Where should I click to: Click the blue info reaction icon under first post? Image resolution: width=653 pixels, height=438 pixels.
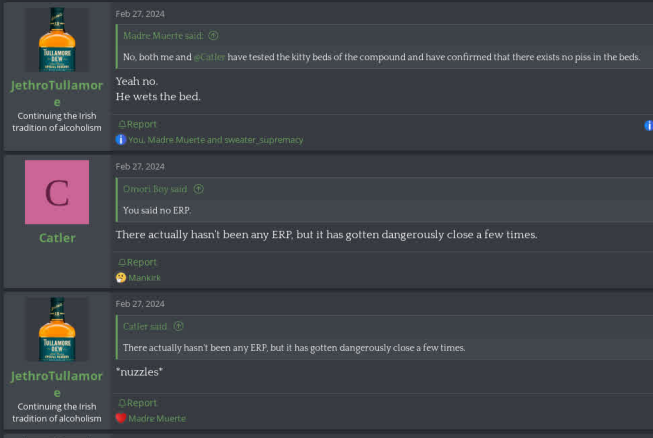(x=121, y=140)
